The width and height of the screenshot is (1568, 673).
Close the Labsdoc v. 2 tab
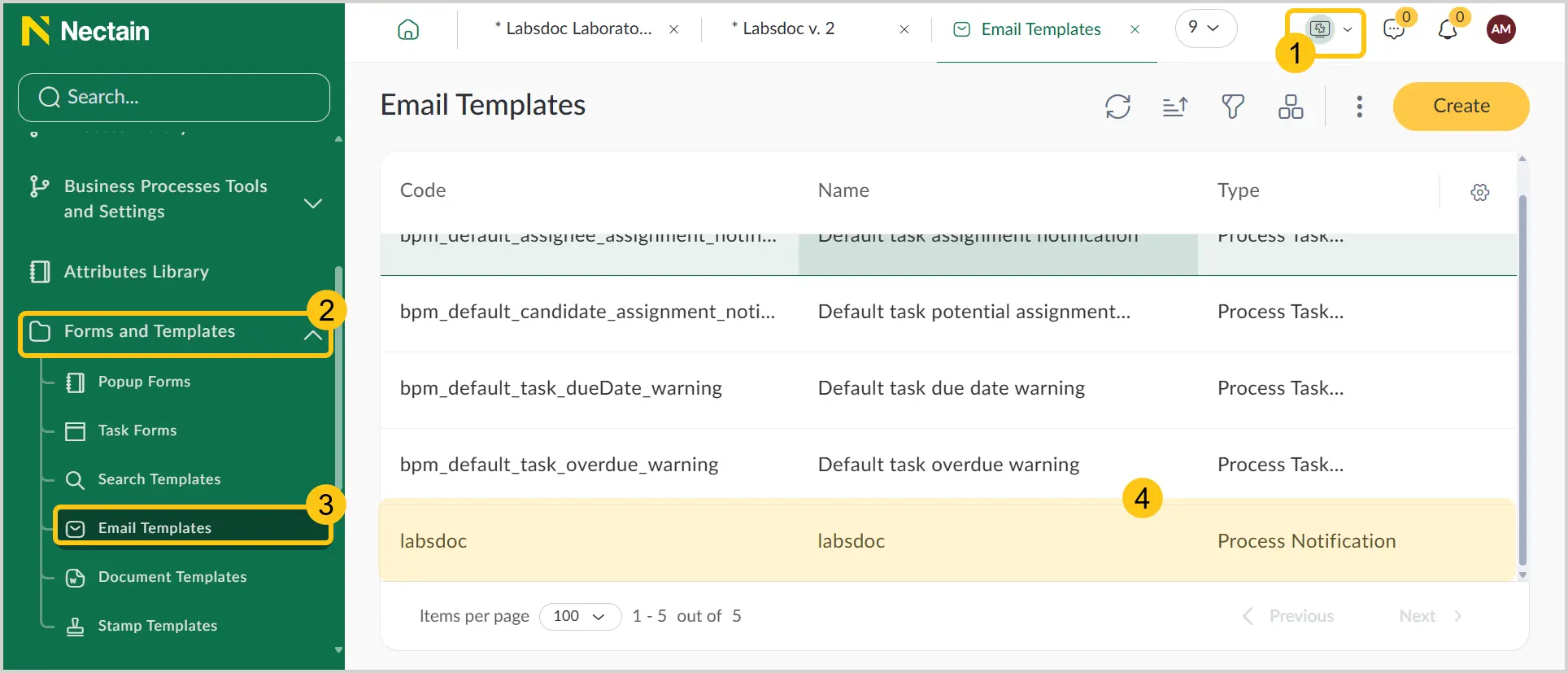(904, 29)
